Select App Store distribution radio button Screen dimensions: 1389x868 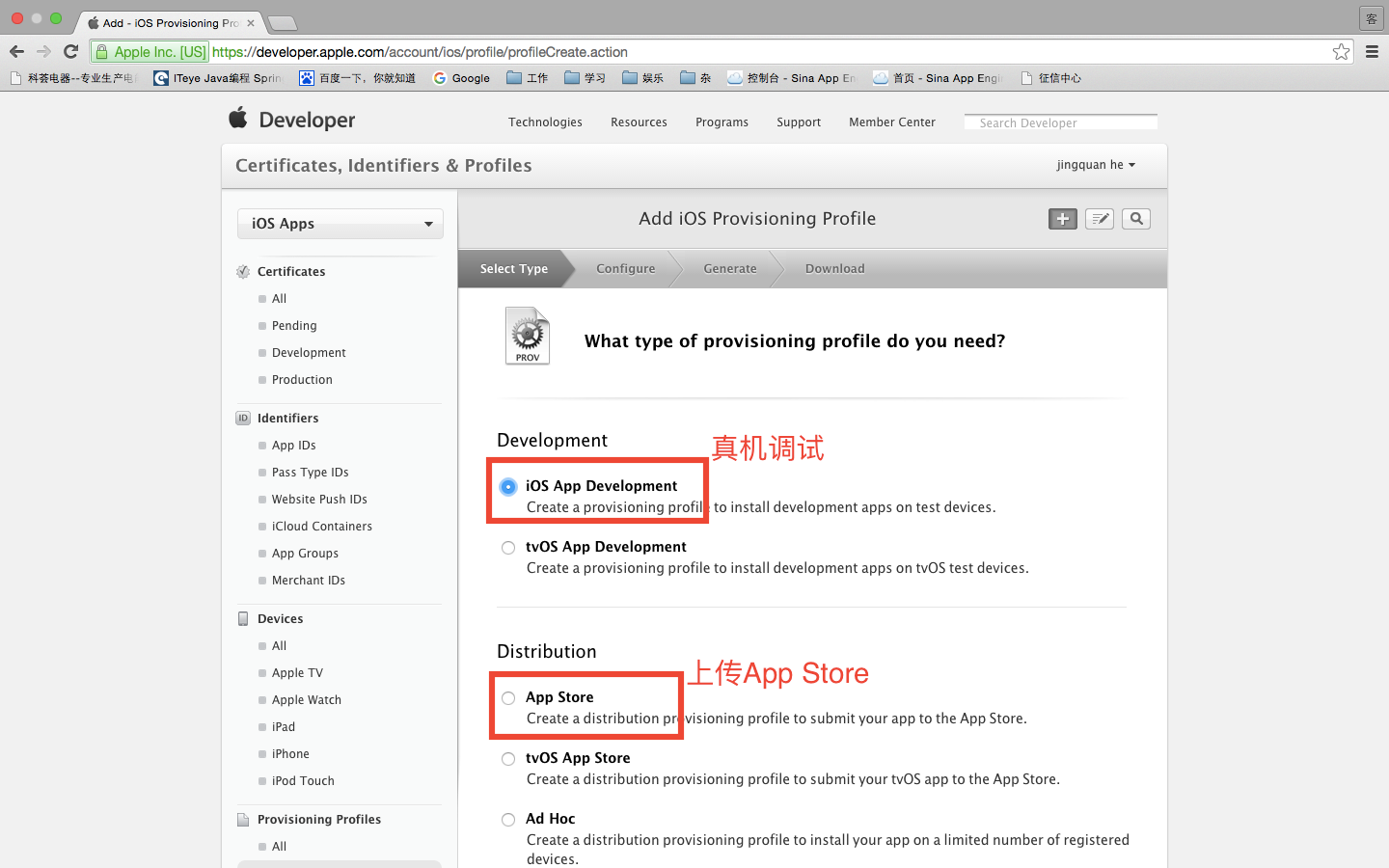tap(508, 698)
